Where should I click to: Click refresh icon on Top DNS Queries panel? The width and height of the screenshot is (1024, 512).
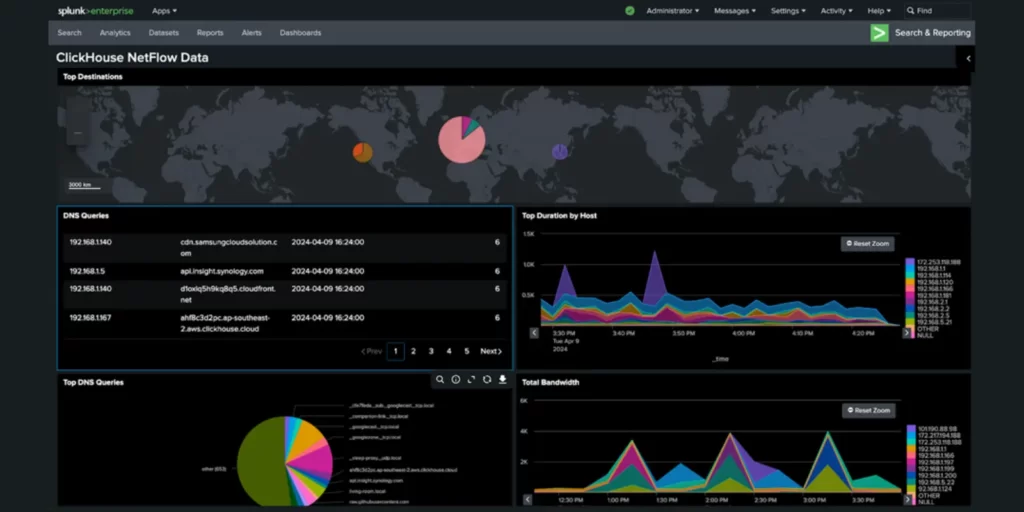coord(487,380)
